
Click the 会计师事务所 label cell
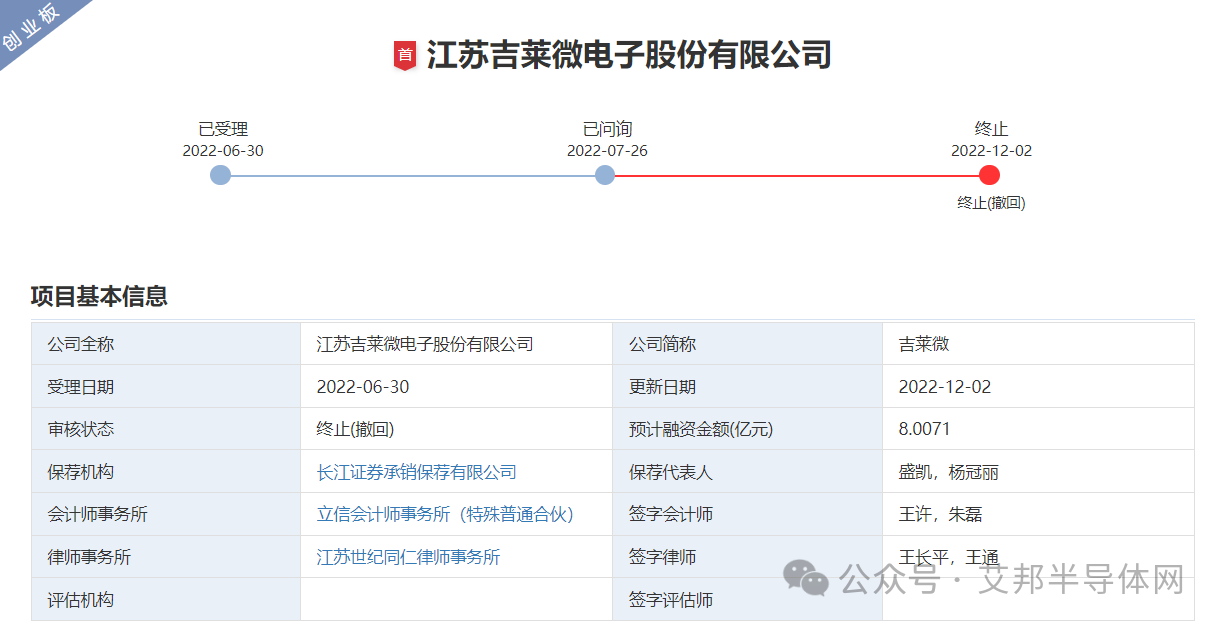166,514
